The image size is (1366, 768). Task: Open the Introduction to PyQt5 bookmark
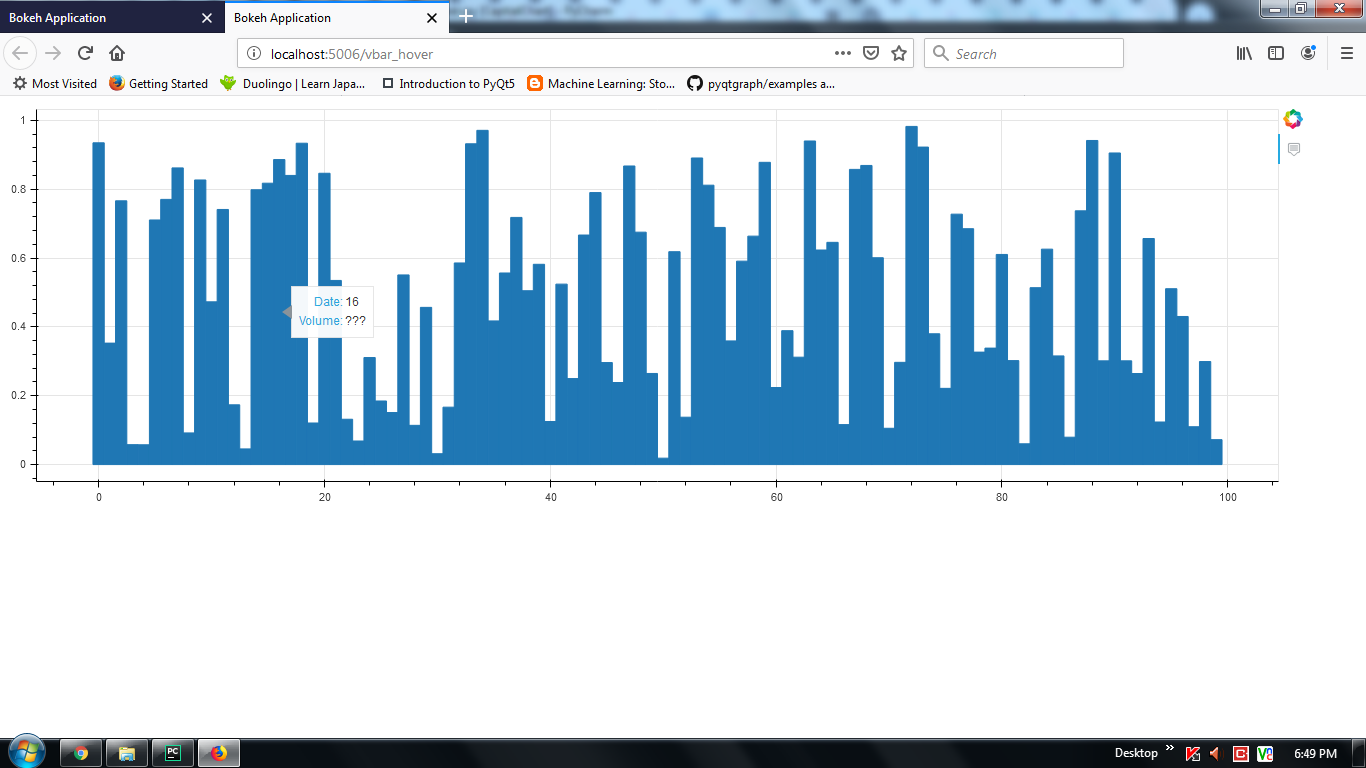449,84
